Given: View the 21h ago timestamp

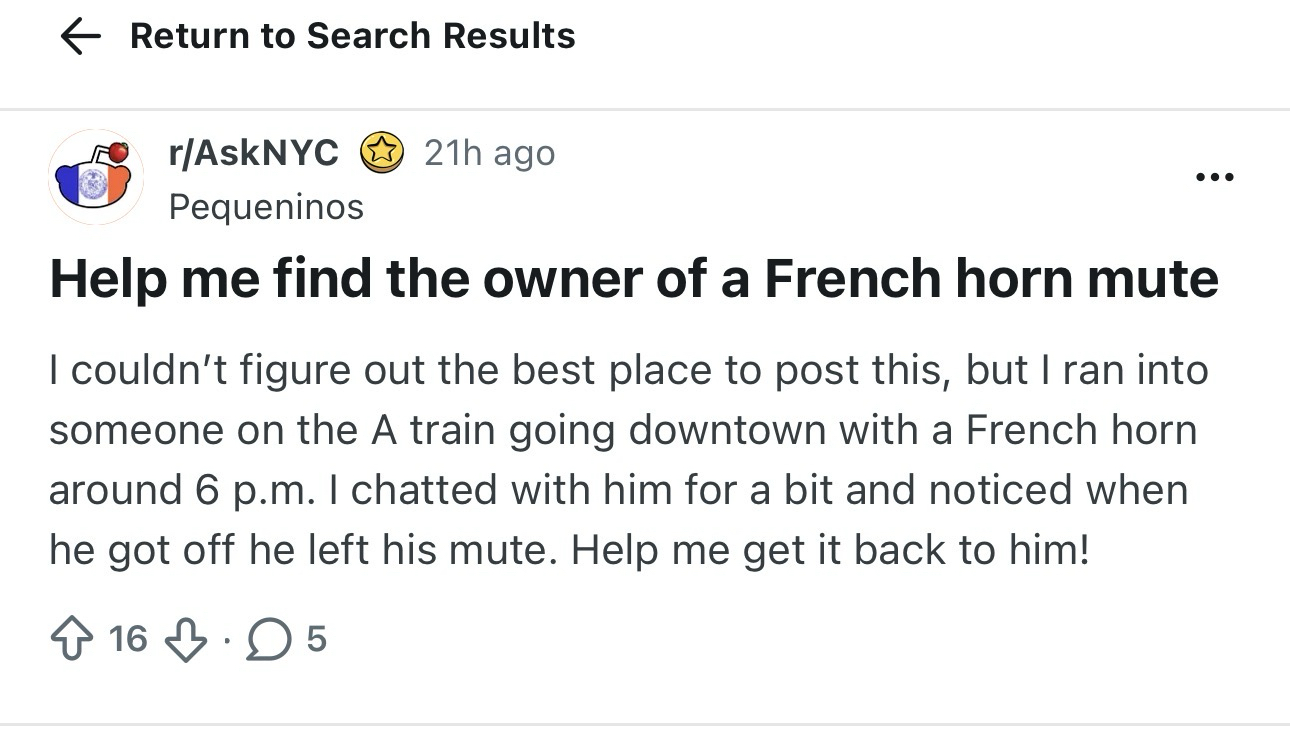Looking at the screenshot, I should (x=489, y=153).
